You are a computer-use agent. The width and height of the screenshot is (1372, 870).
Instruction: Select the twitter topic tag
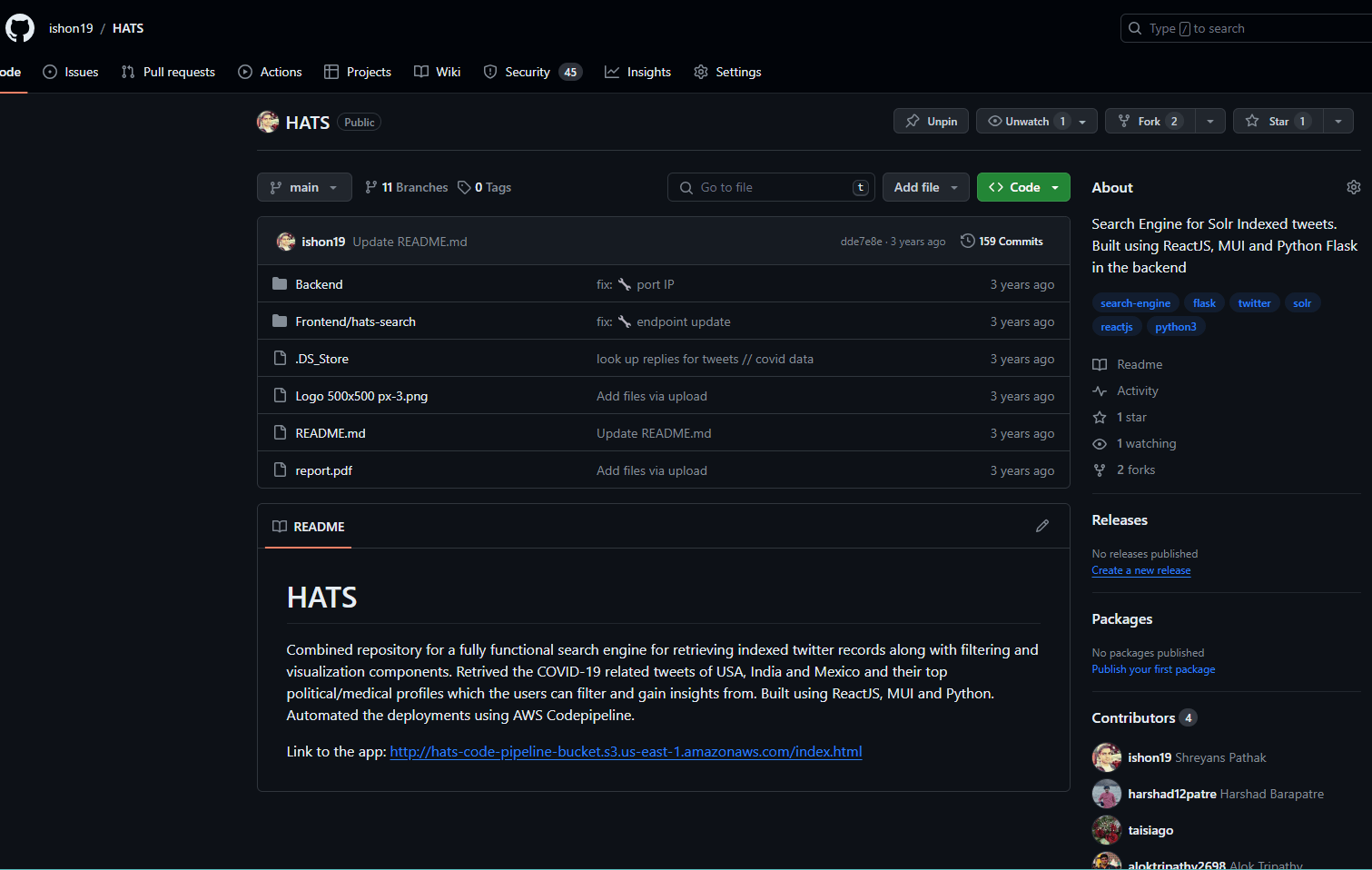tap(1254, 303)
